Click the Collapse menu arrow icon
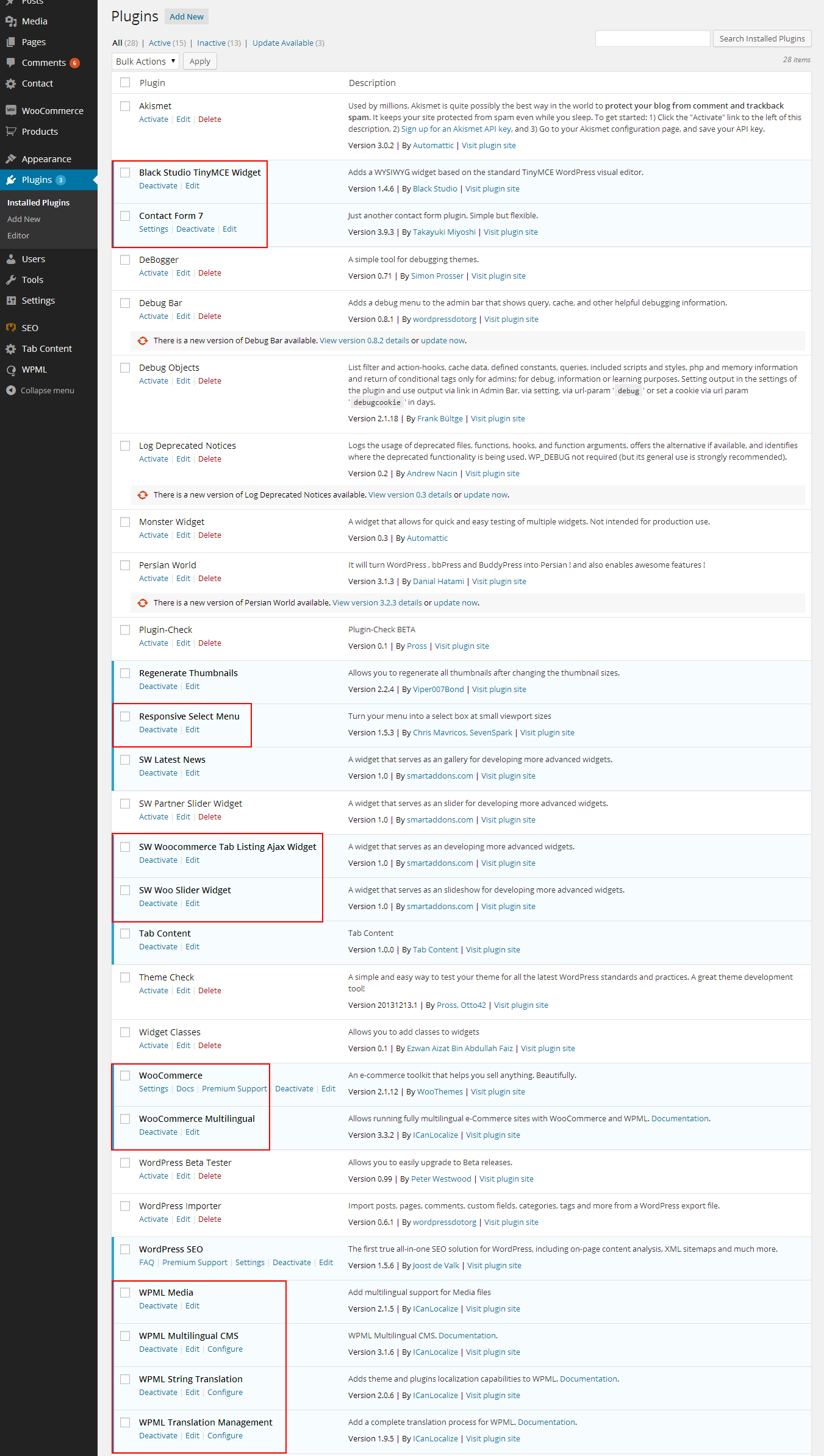Screen dimensions: 824x1456 11,390
